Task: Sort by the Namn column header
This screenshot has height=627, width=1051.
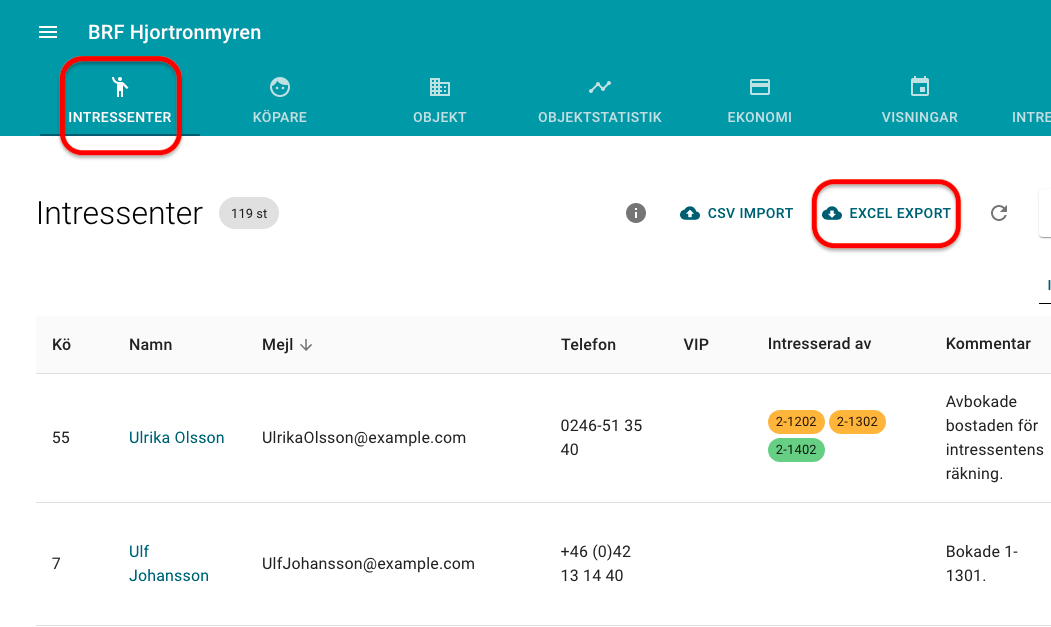Action: [x=151, y=344]
